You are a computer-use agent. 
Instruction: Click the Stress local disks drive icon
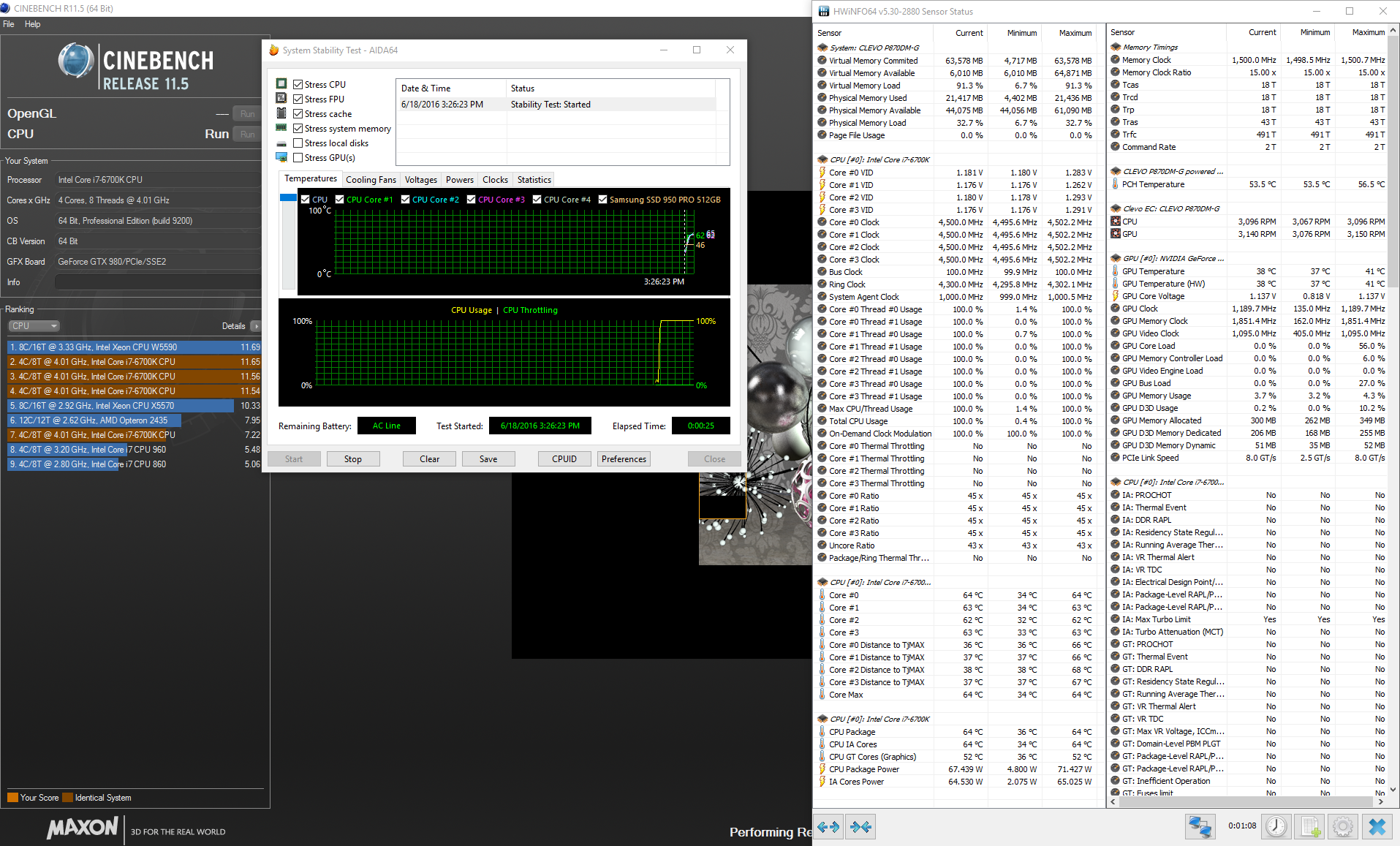tap(281, 143)
